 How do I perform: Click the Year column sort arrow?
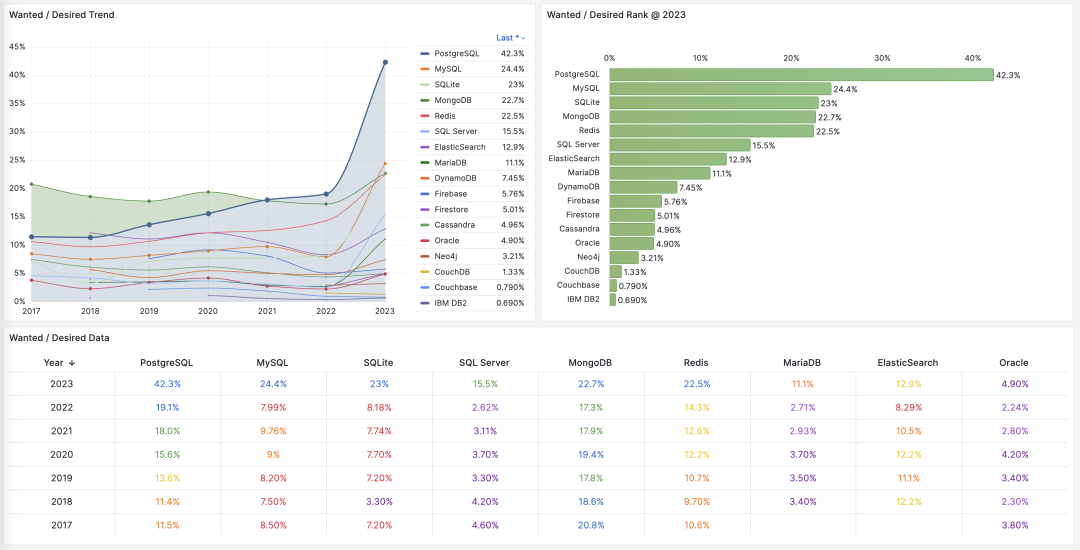tap(72, 363)
